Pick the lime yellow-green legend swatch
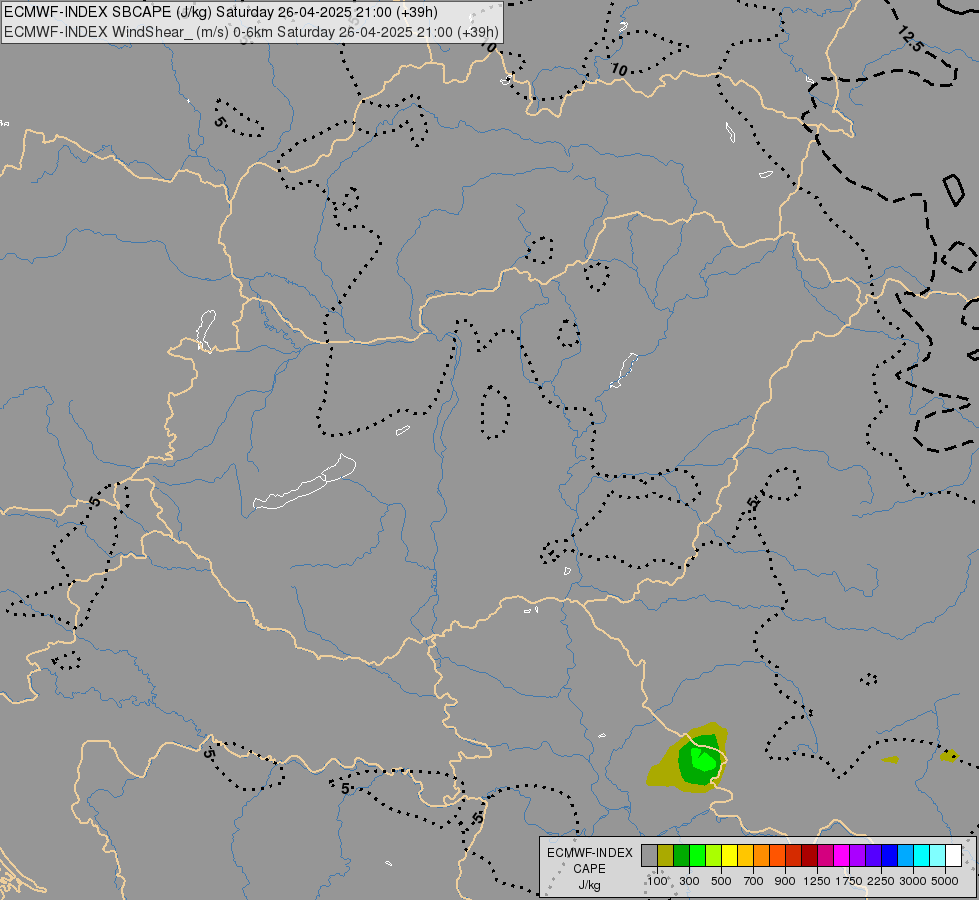 [713, 856]
